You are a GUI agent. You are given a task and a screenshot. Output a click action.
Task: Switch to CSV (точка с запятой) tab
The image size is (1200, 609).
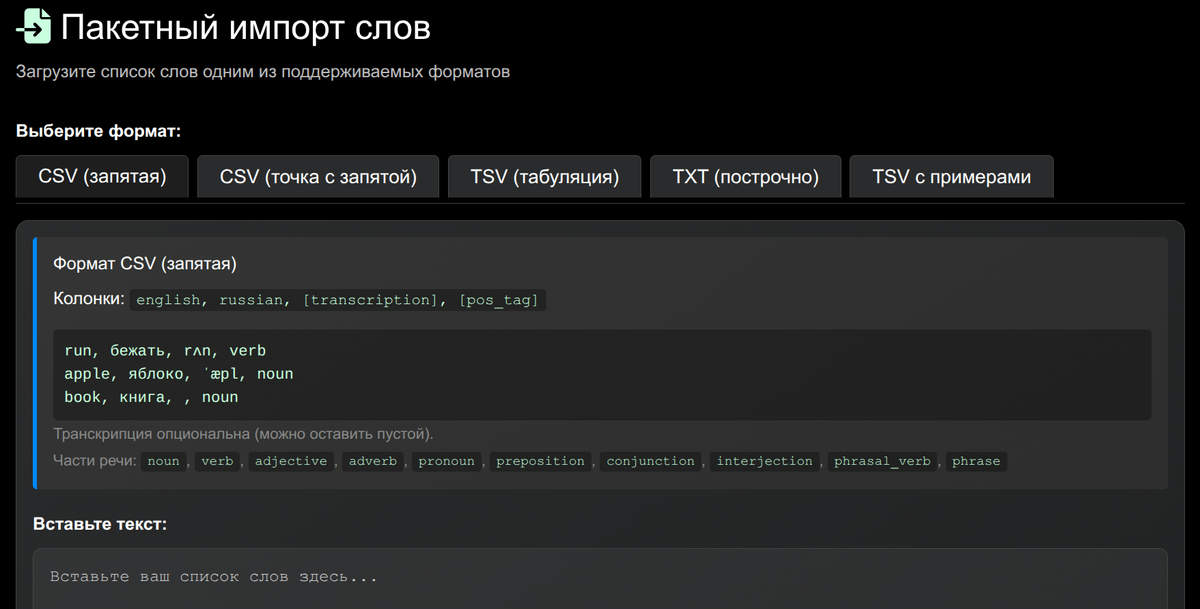(318, 177)
